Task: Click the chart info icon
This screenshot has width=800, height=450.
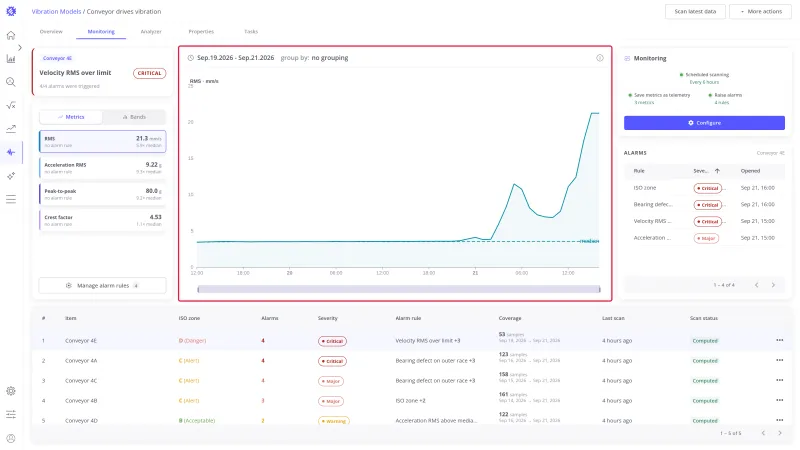Action: pyautogui.click(x=599, y=58)
